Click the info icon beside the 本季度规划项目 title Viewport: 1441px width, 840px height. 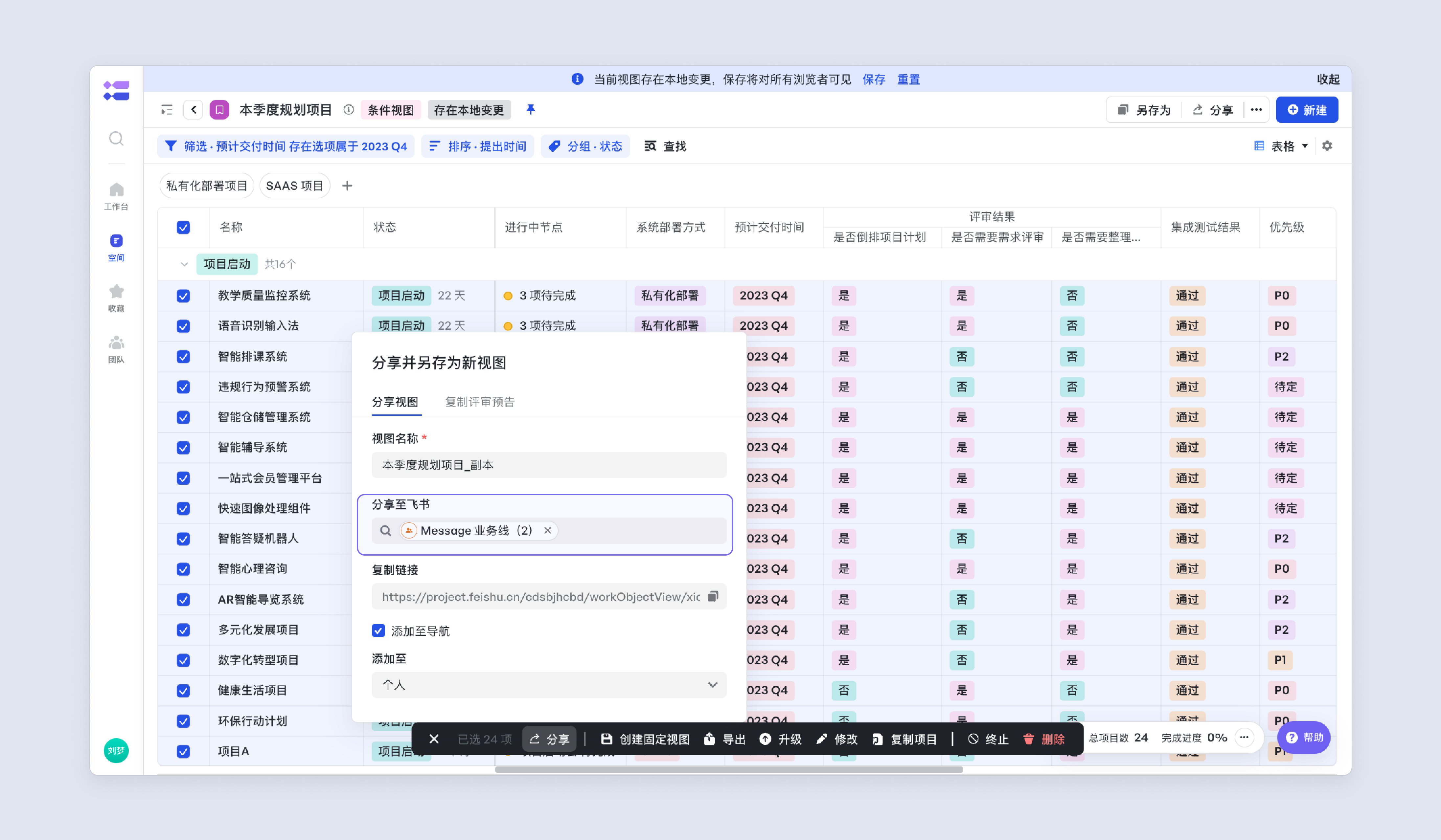(348, 110)
